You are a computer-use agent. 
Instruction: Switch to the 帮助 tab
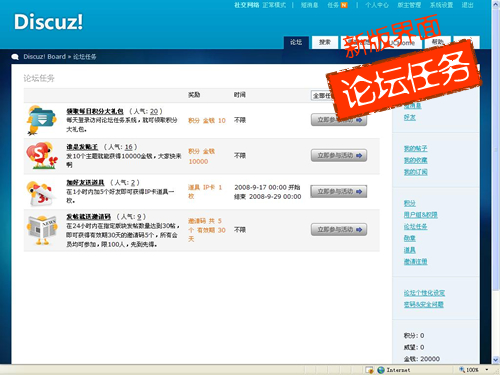pyautogui.click(x=438, y=42)
